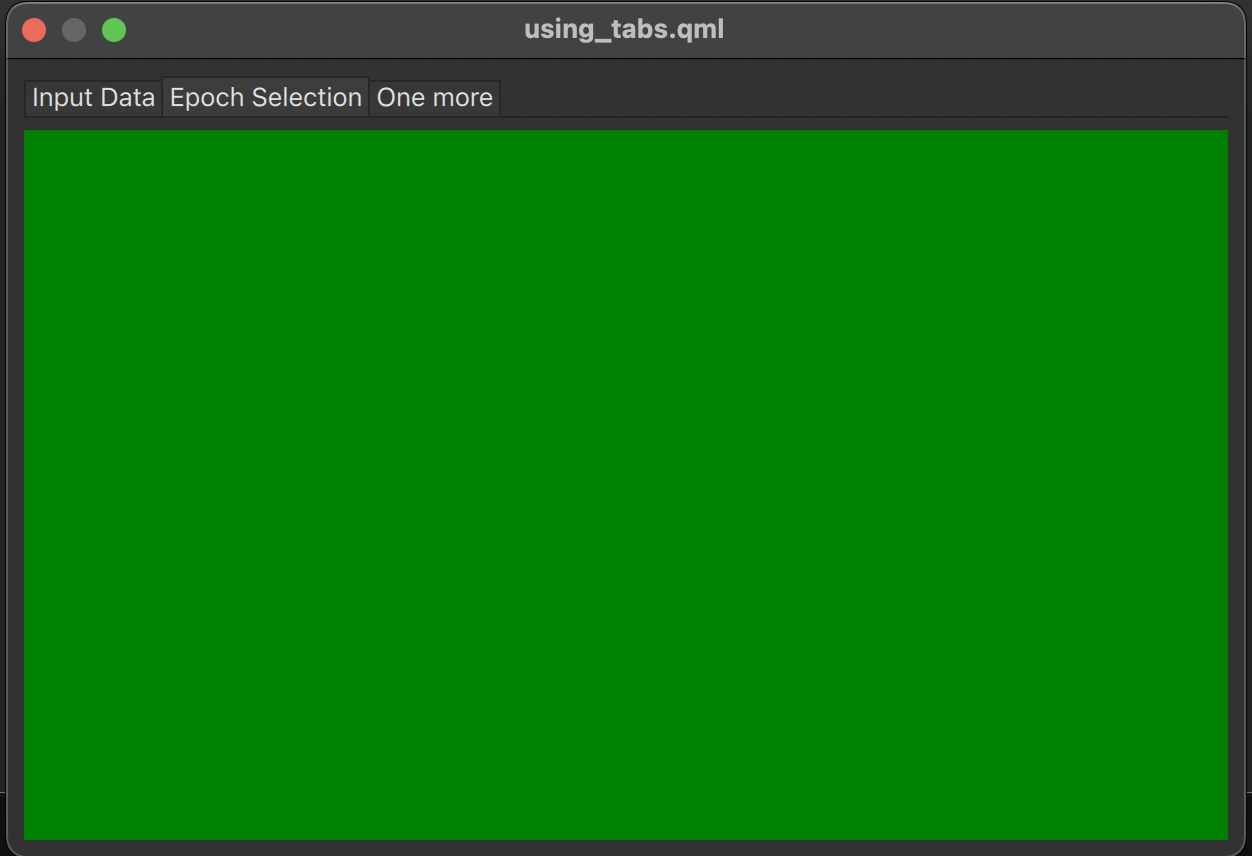Viewport: 1252px width, 856px height.
Task: Click the using_tabs.qml window title
Action: [624, 30]
